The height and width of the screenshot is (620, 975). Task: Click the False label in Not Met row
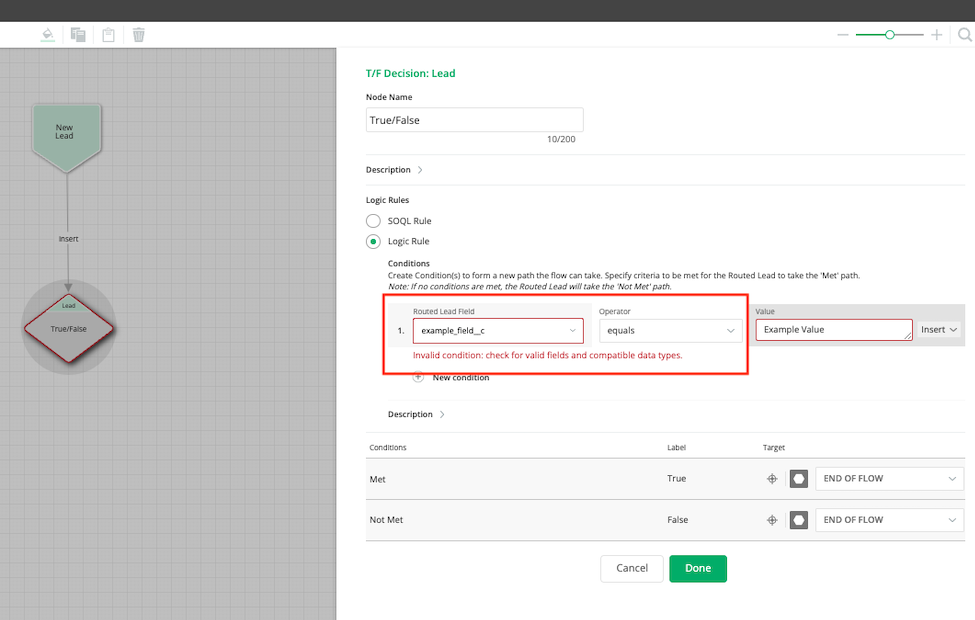678,519
